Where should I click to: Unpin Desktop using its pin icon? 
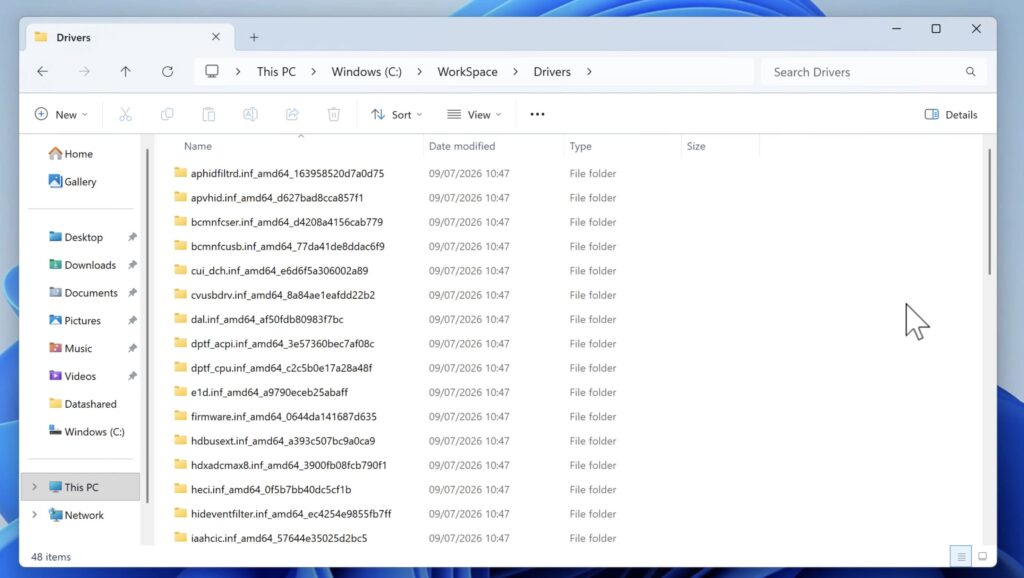click(x=133, y=237)
